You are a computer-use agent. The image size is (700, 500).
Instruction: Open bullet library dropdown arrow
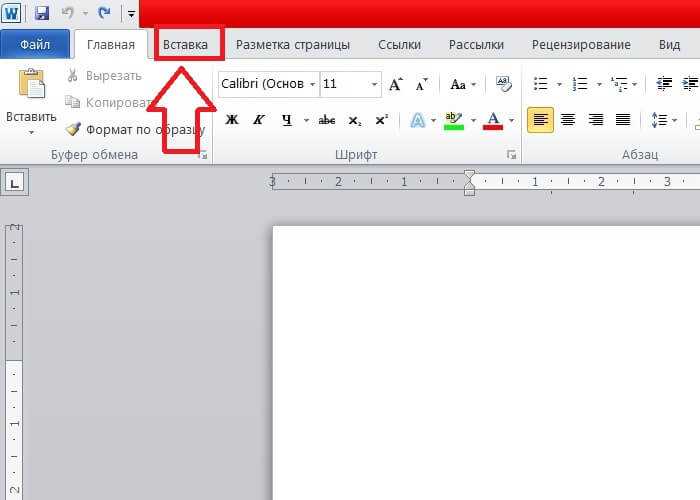(x=559, y=84)
